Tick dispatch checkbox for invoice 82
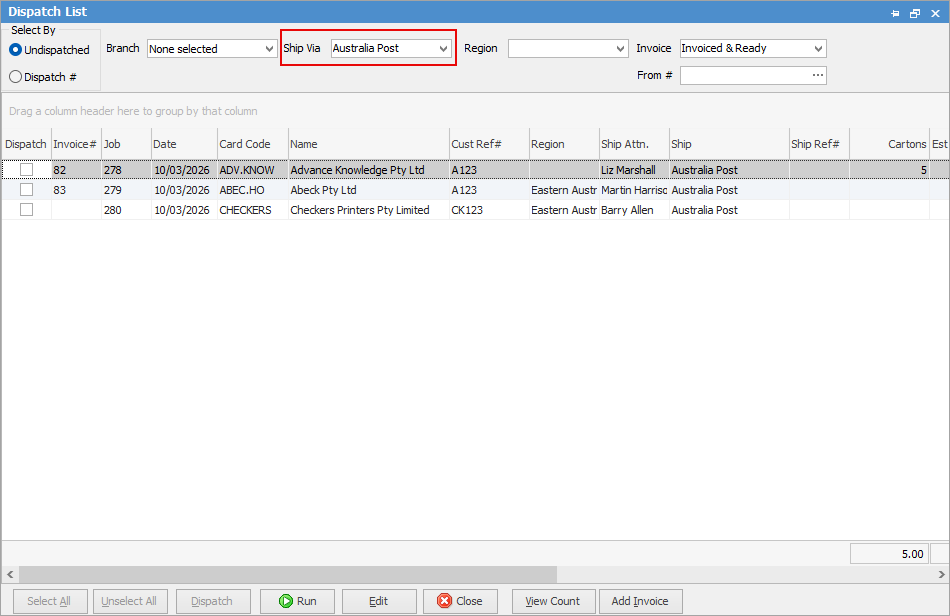 26,170
